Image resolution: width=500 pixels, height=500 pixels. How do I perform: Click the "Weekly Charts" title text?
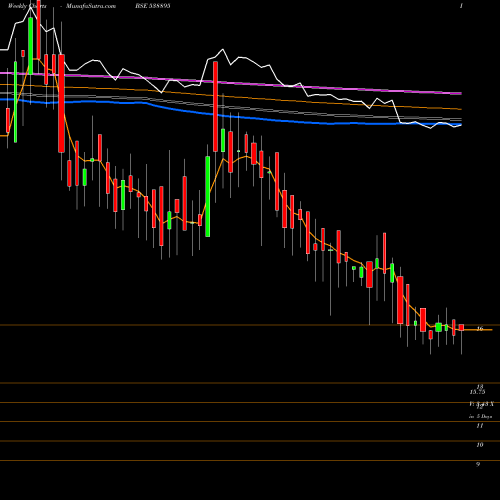click(x=27, y=6)
